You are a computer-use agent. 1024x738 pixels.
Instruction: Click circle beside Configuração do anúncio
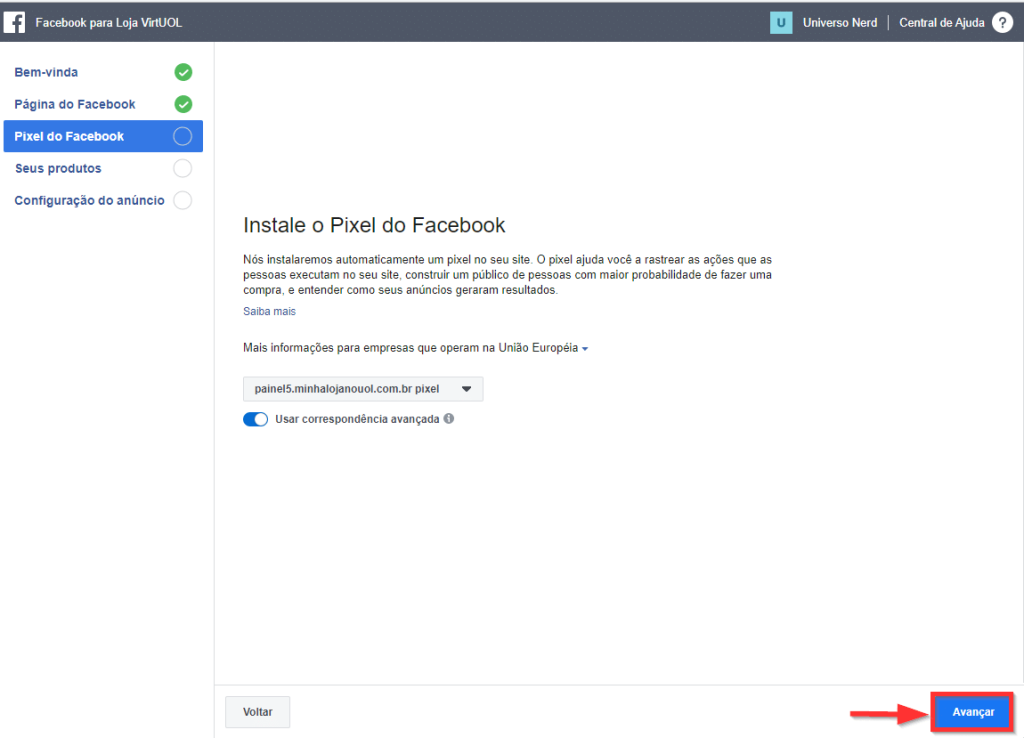[x=182, y=200]
